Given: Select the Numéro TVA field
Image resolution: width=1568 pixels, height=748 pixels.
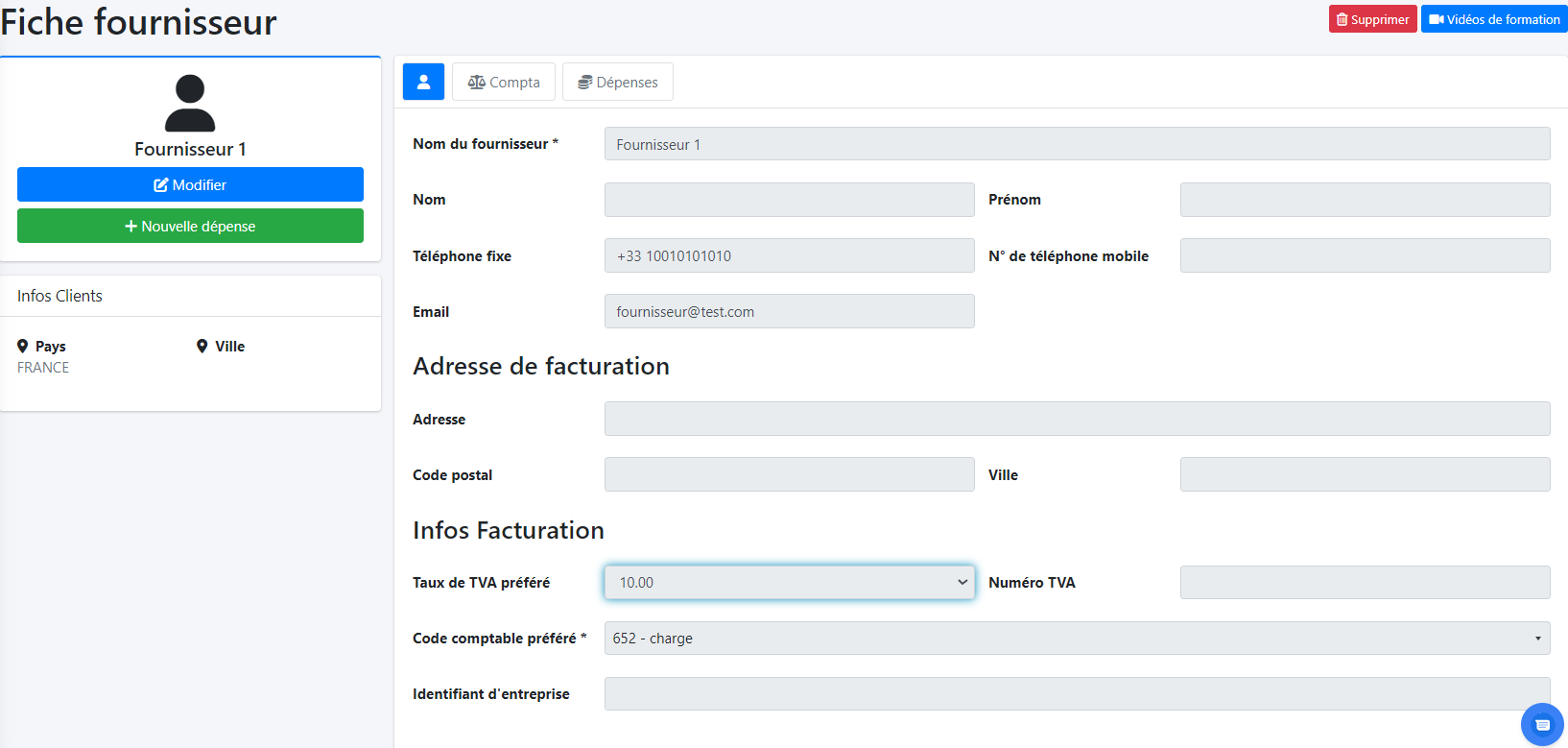Looking at the screenshot, I should tap(1365, 583).
